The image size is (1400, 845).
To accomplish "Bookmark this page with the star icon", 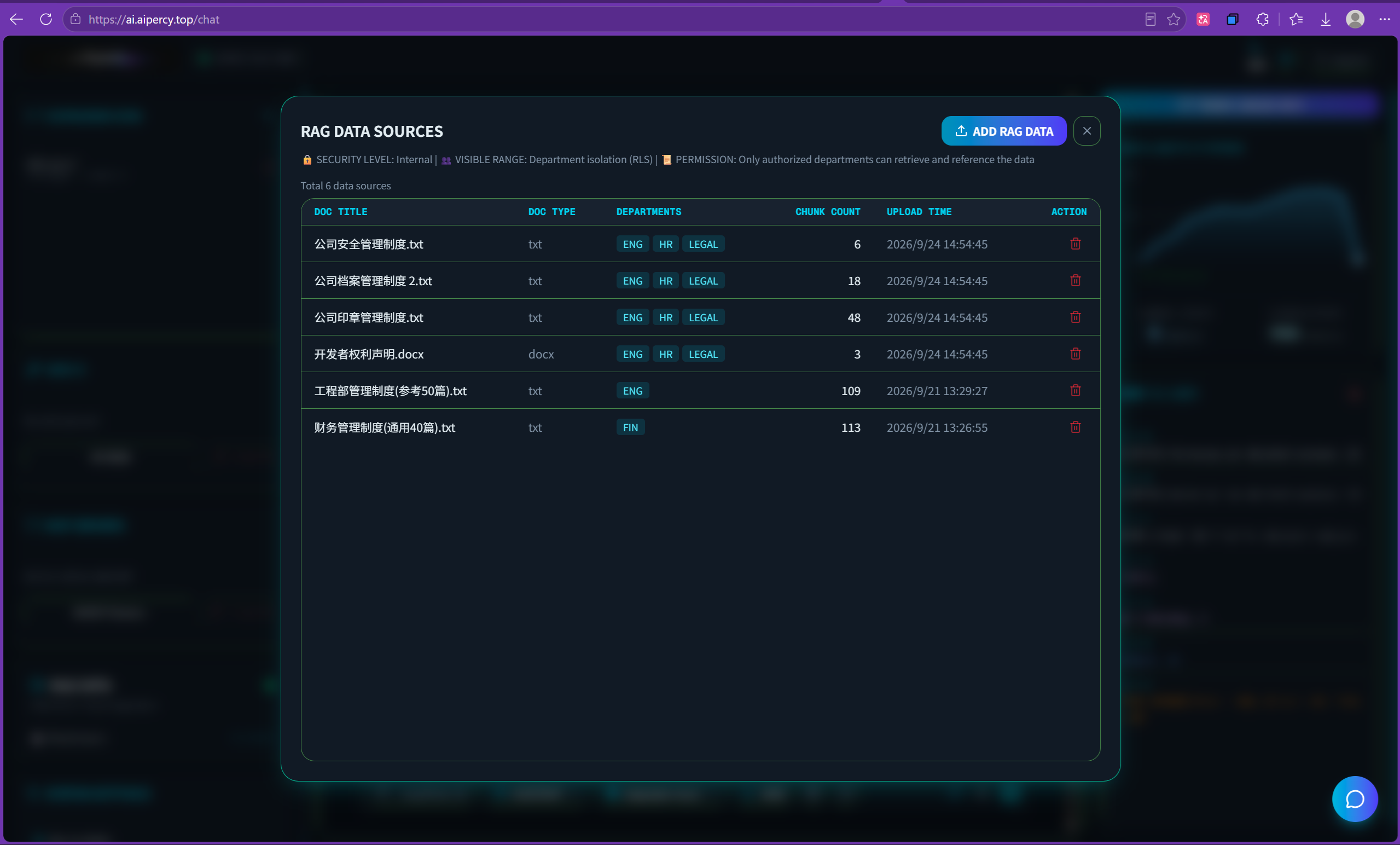I will 1174,19.
